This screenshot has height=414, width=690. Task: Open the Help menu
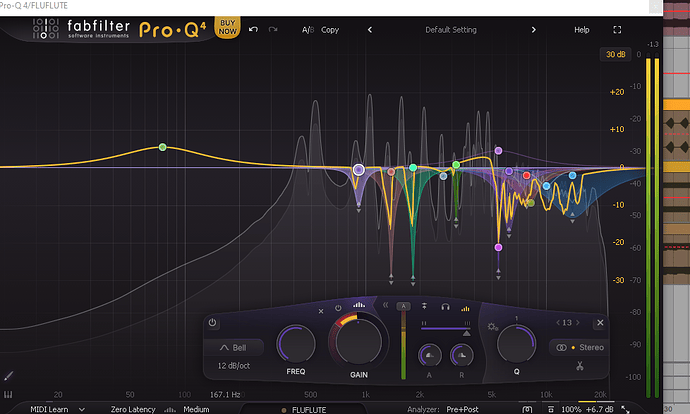point(581,30)
